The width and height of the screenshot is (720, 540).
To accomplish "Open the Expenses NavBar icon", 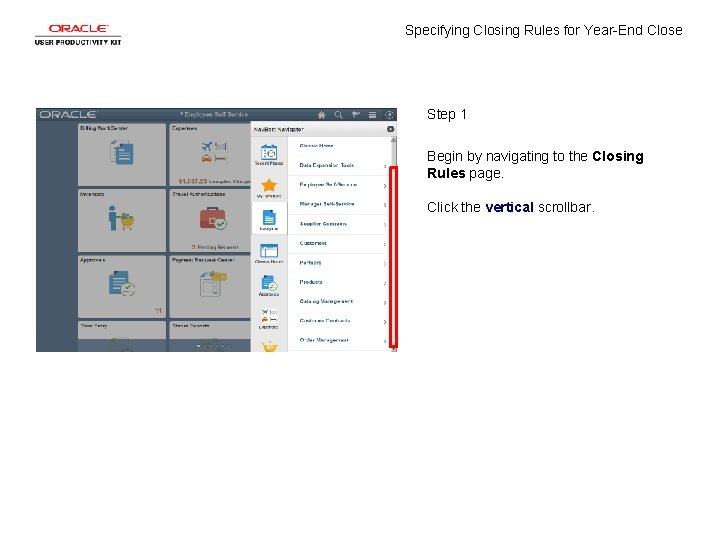I will pos(269,318).
